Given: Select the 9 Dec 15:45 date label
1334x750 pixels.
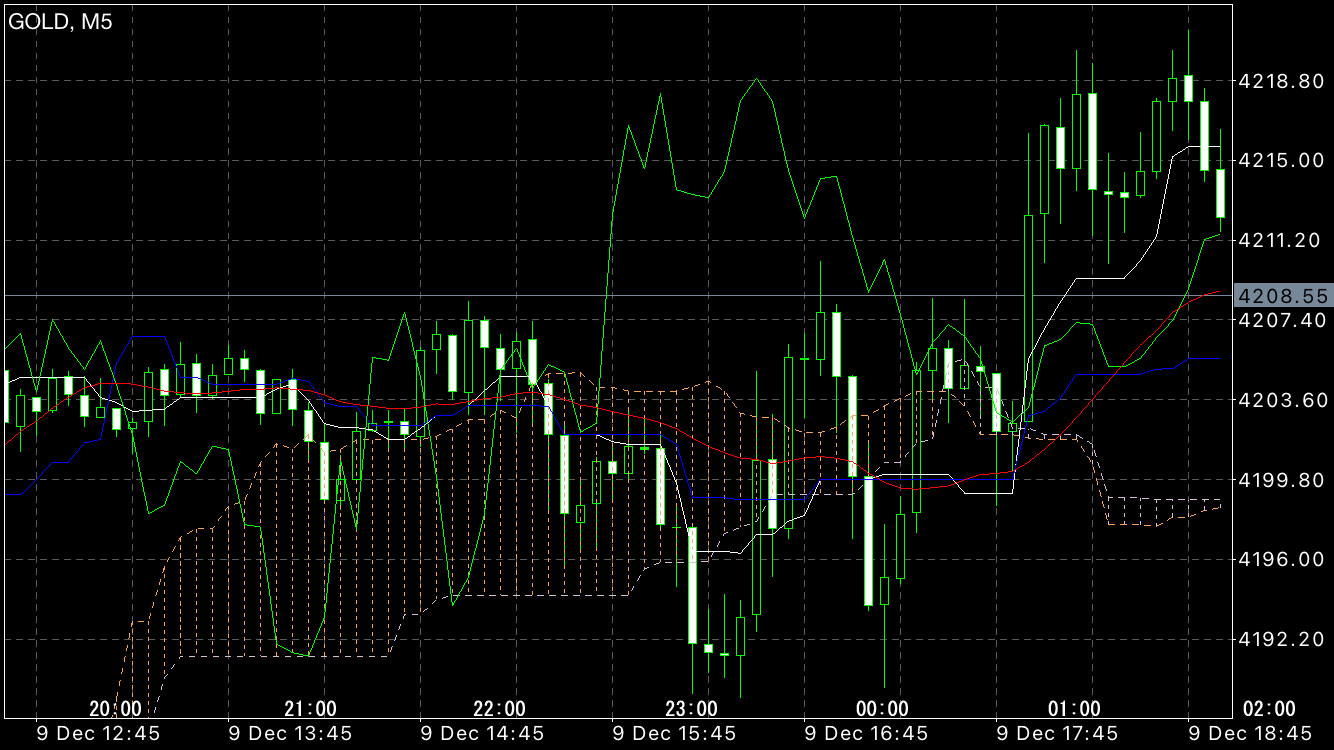Looking at the screenshot, I should click(675, 734).
